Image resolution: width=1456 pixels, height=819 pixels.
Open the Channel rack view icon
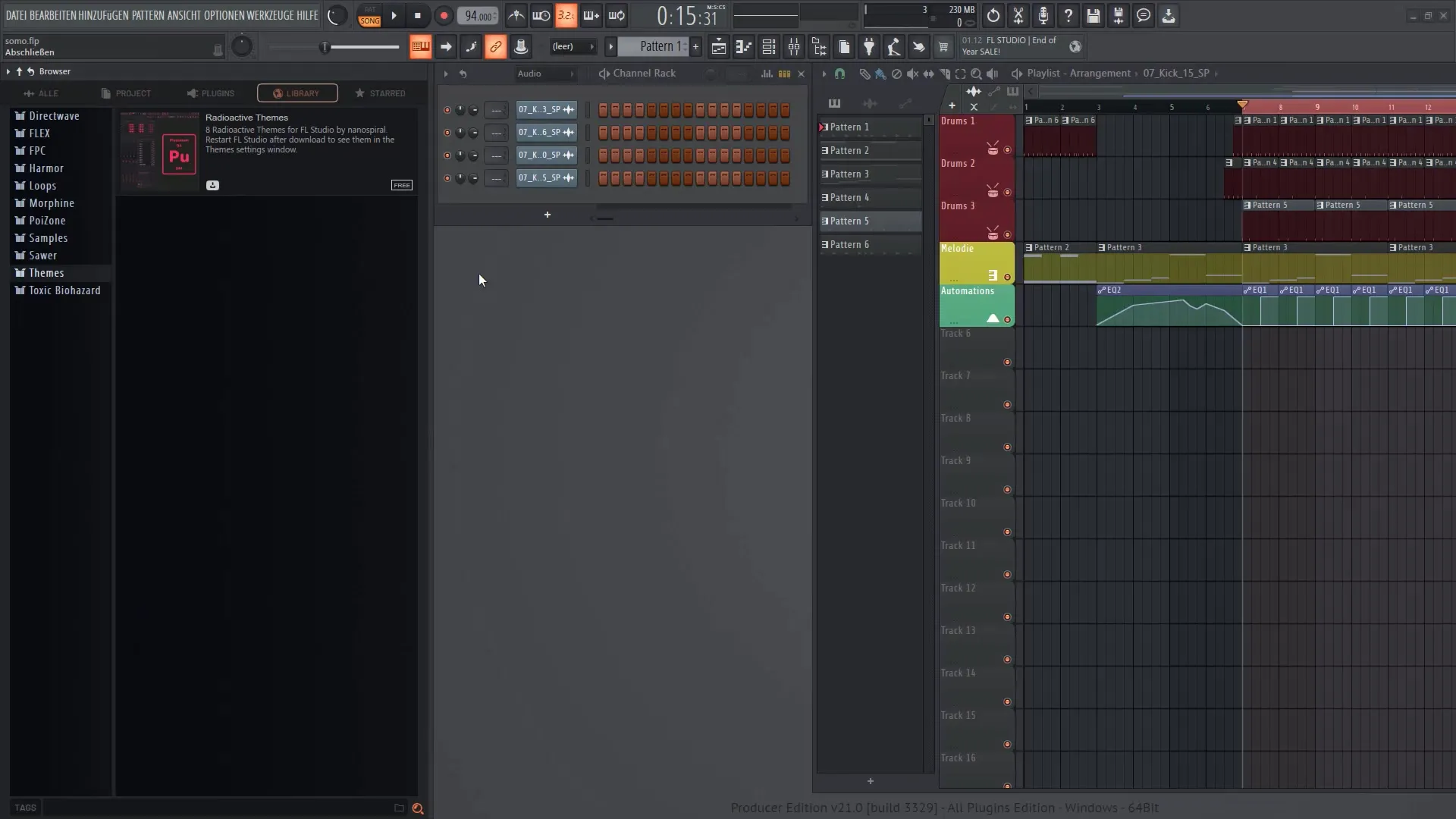(x=768, y=47)
